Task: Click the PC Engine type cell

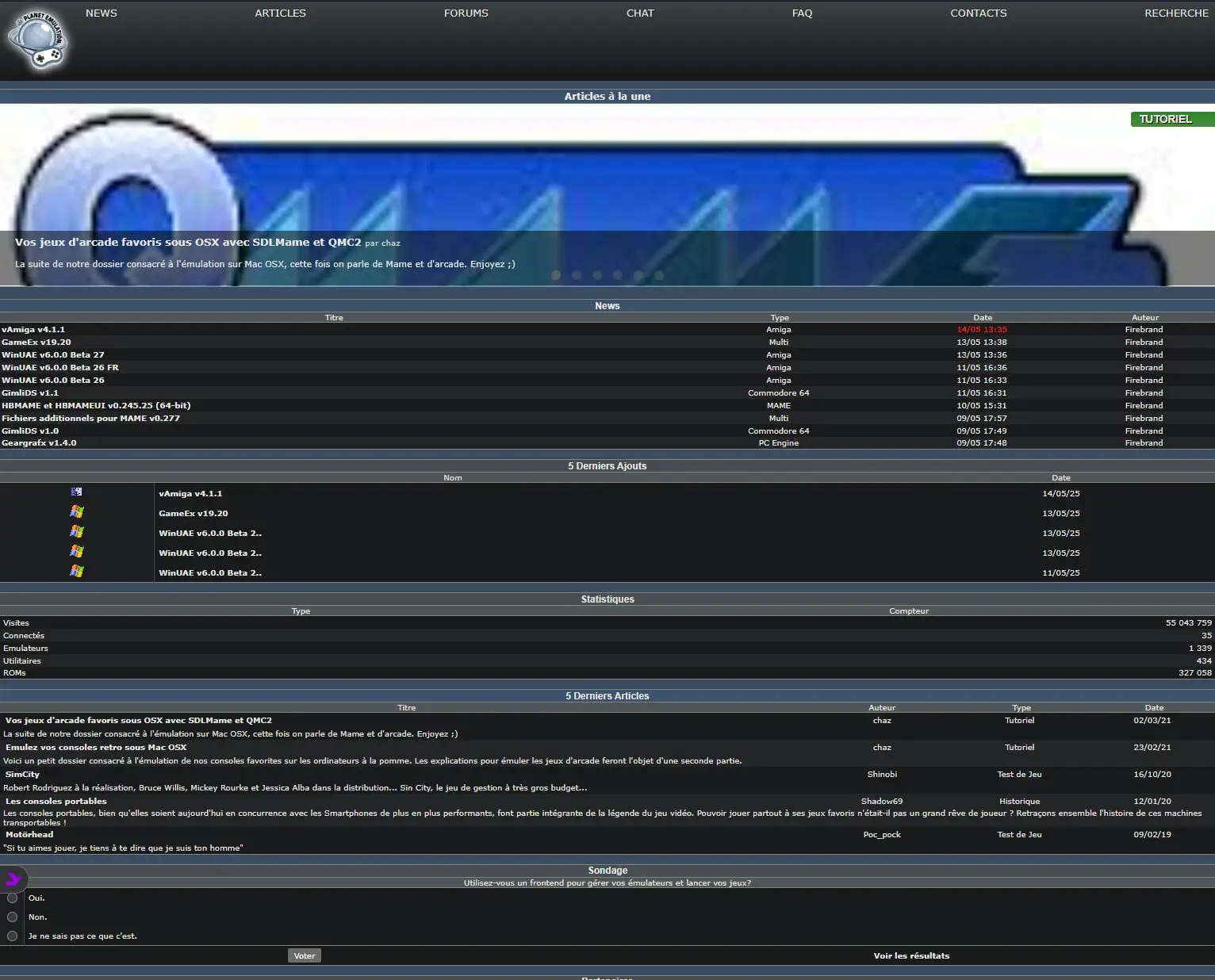Action: pyautogui.click(x=778, y=442)
